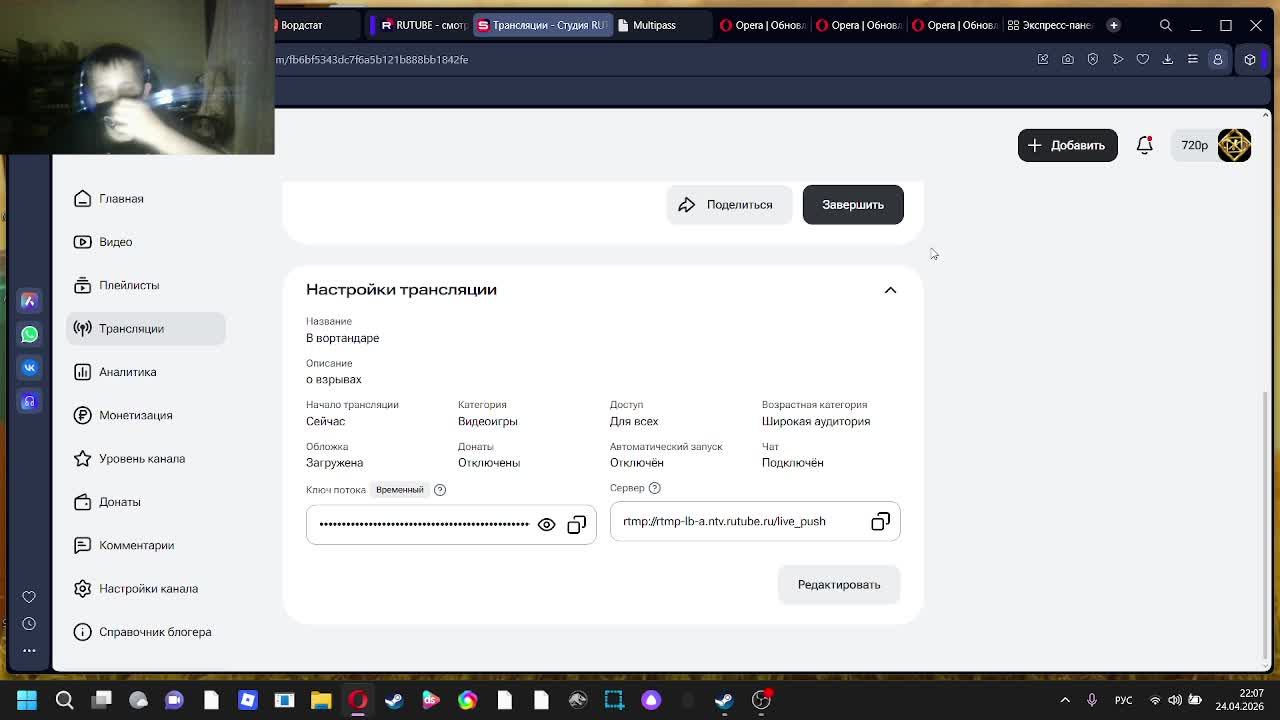Image resolution: width=1280 pixels, height=720 pixels.
Task: Take a snapshot with Opera camera icon
Action: click(1068, 59)
